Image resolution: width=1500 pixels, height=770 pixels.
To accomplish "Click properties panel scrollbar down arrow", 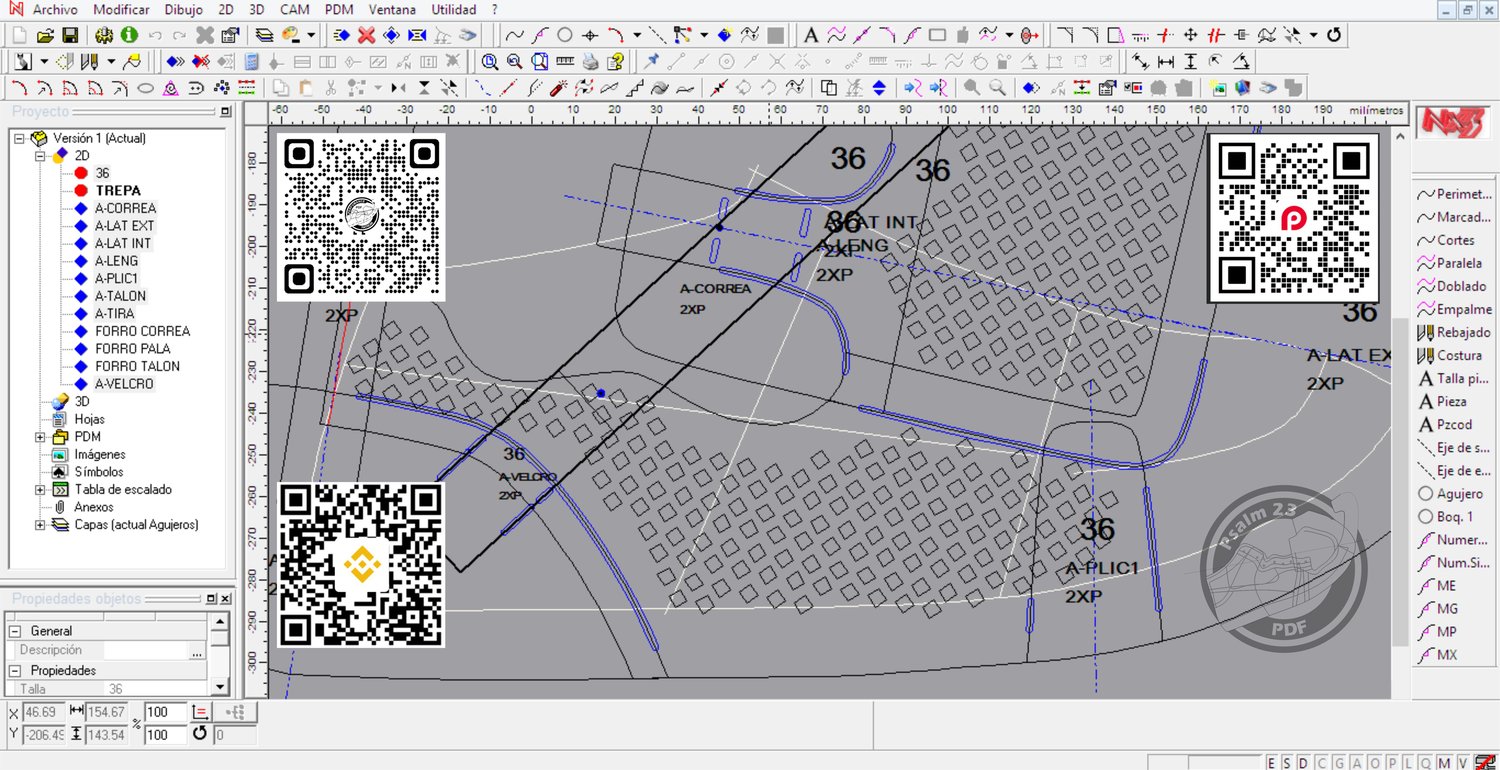I will tap(220, 687).
